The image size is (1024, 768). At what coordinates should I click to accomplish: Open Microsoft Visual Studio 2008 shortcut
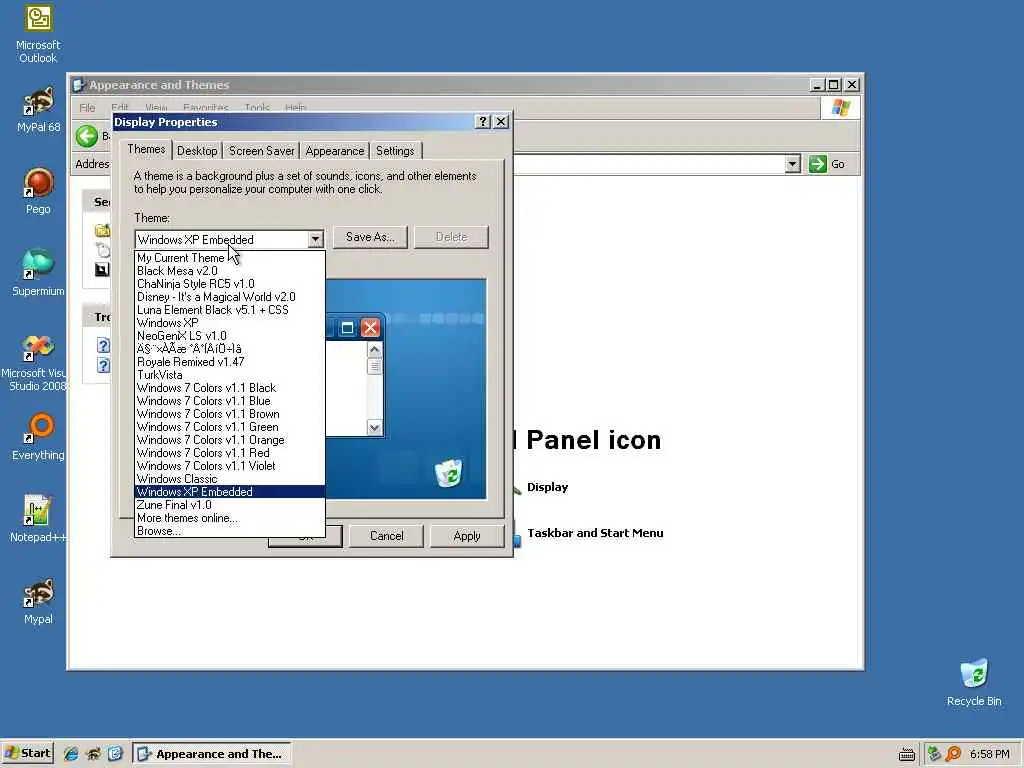[x=34, y=363]
